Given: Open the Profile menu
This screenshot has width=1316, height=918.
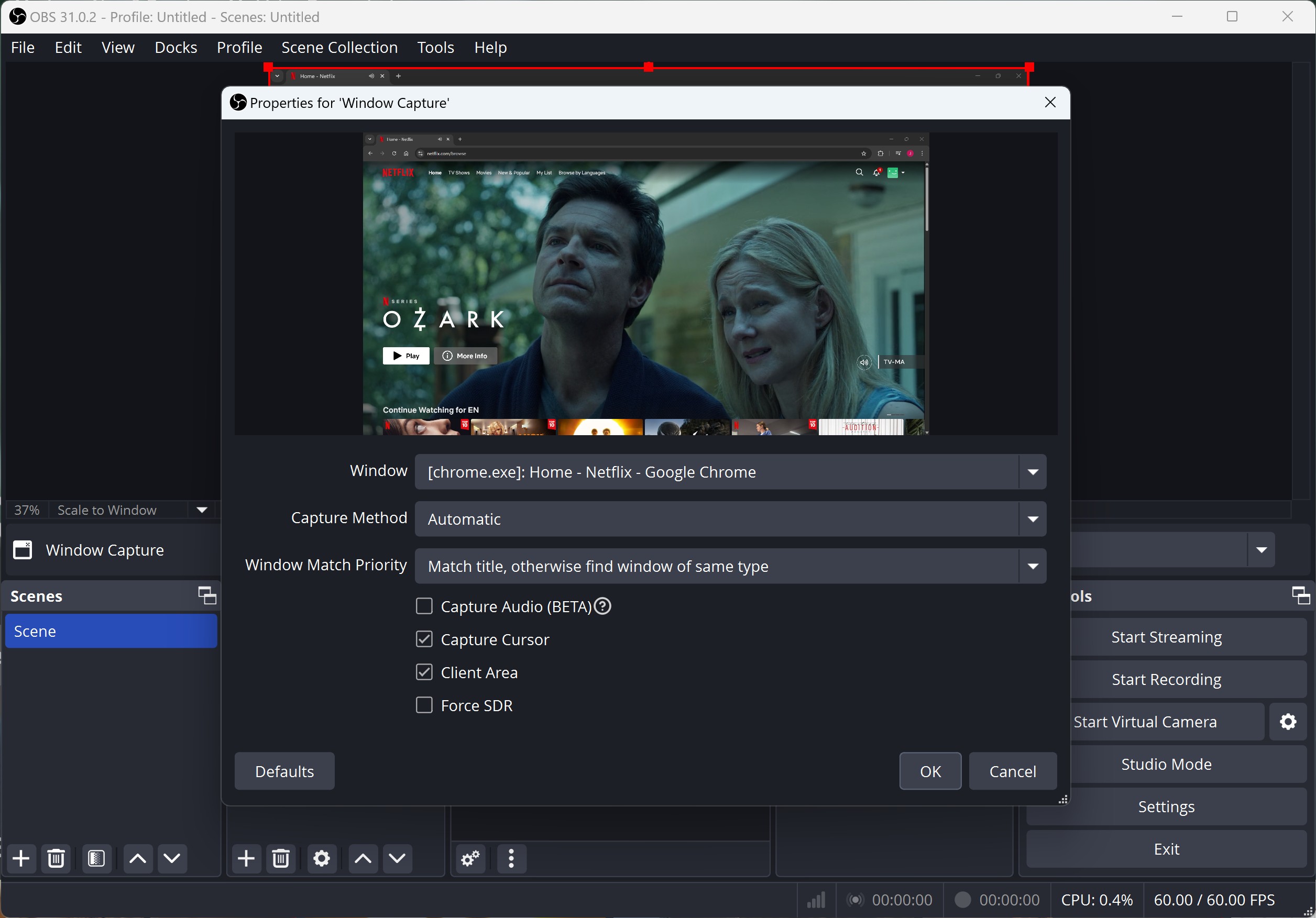Looking at the screenshot, I should [239, 48].
